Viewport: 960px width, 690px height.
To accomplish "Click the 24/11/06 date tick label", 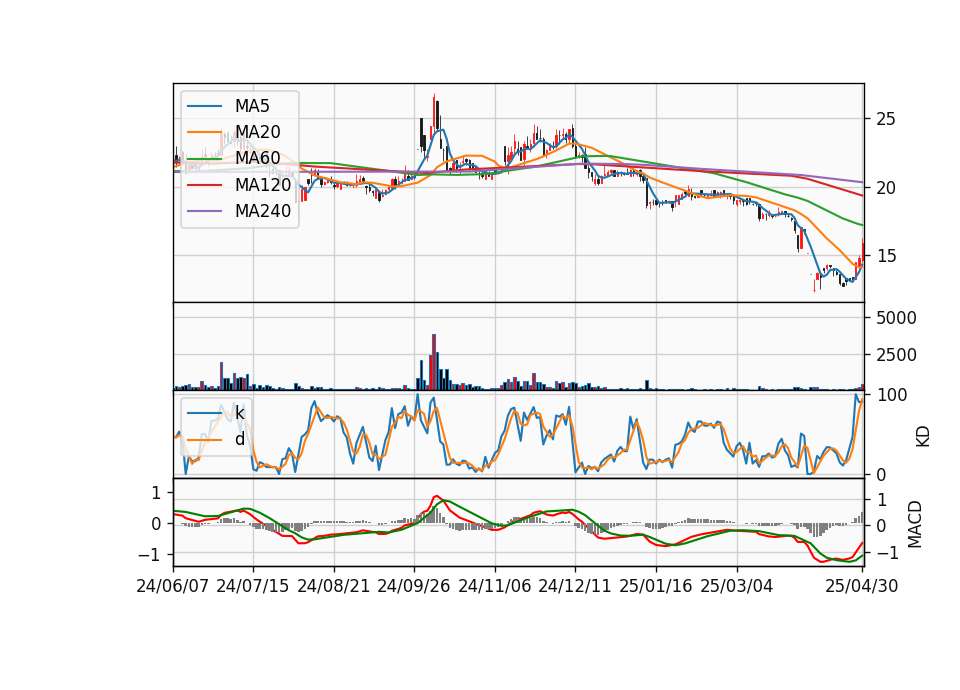I will 495,586.
